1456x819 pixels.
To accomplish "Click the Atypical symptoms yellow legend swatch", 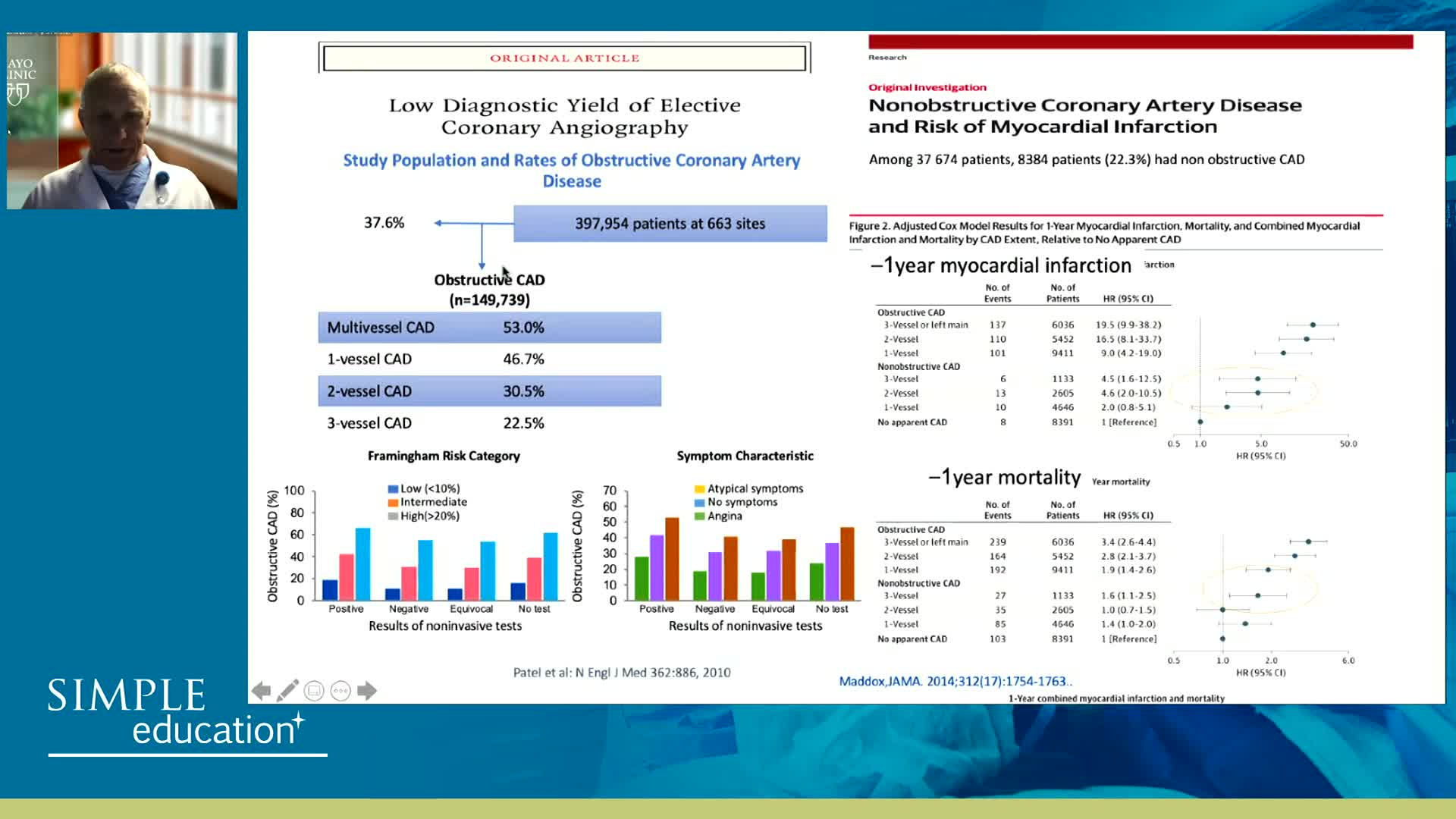I will coord(699,489).
